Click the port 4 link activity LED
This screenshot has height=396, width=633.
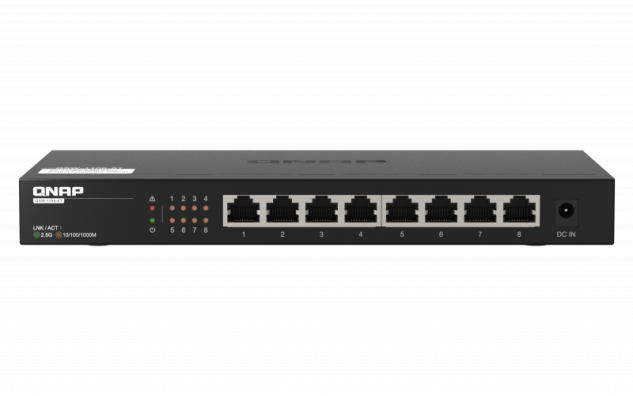pyautogui.click(x=205, y=208)
